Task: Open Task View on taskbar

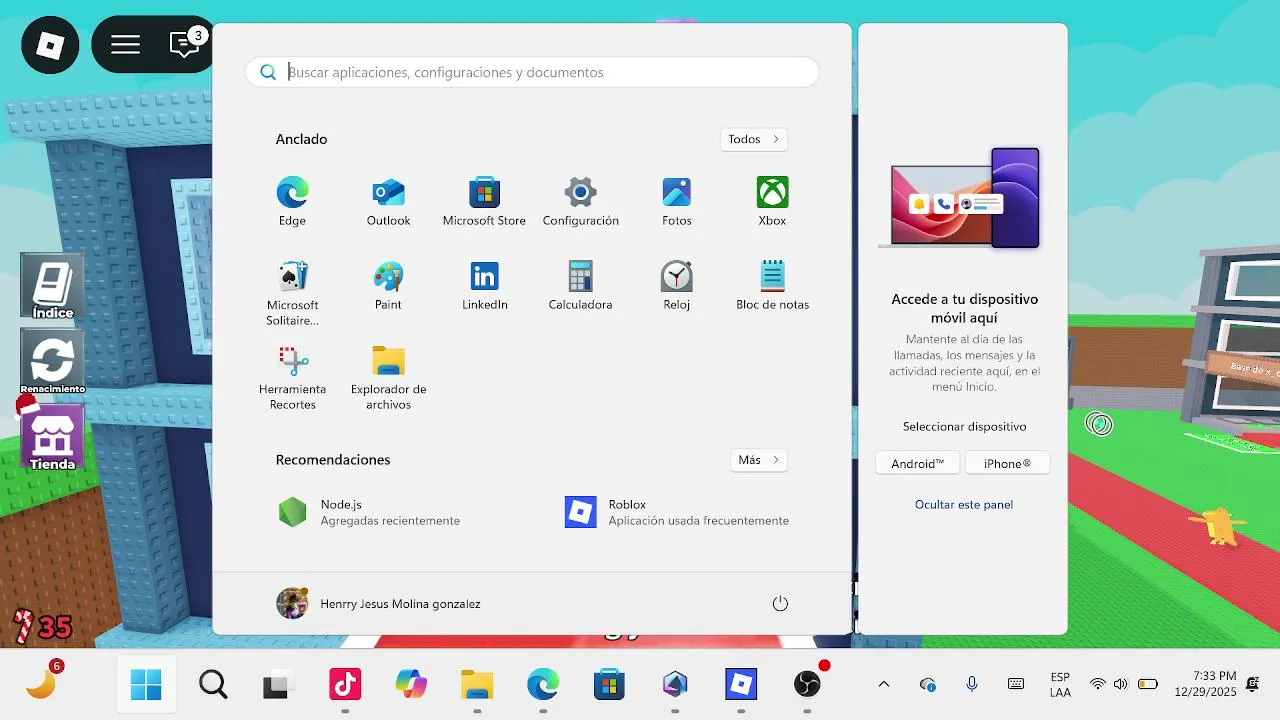Action: coord(277,684)
